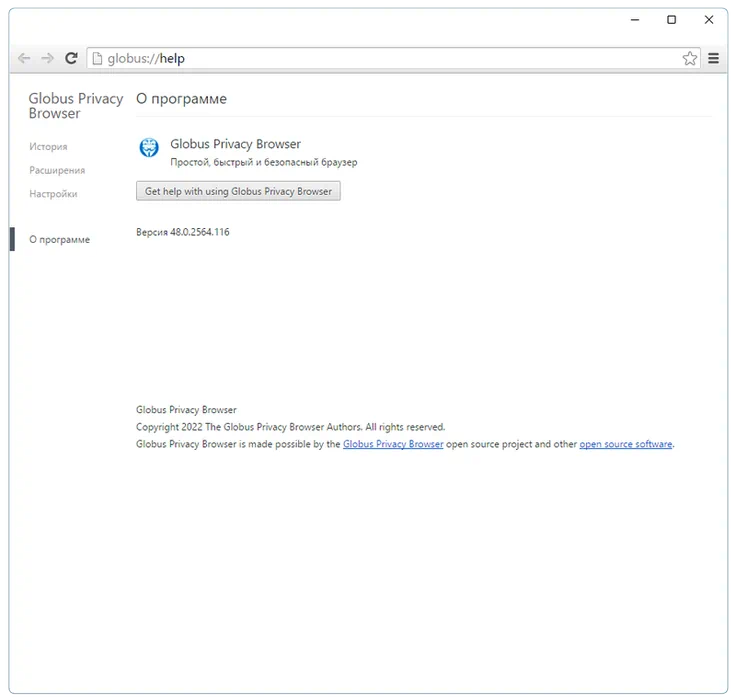This screenshot has height=700, width=736.
Task: Click the Copyright 2022 line
Action: (291, 427)
